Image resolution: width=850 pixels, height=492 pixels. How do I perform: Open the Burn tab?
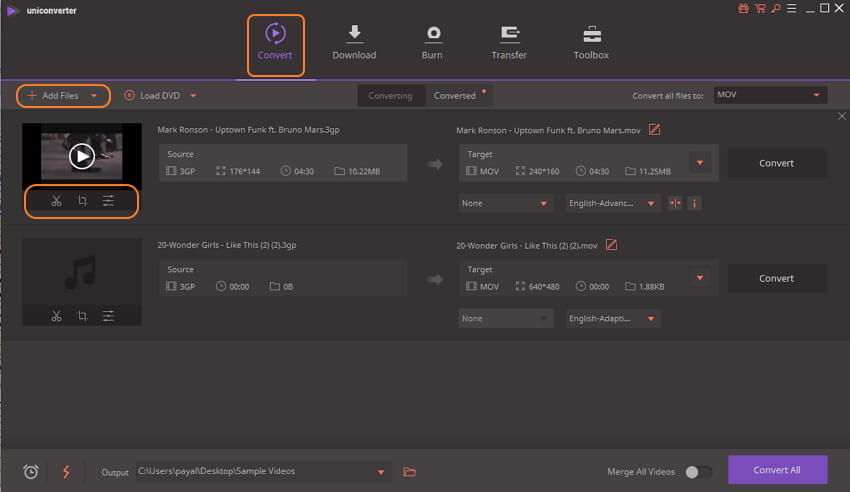point(432,43)
